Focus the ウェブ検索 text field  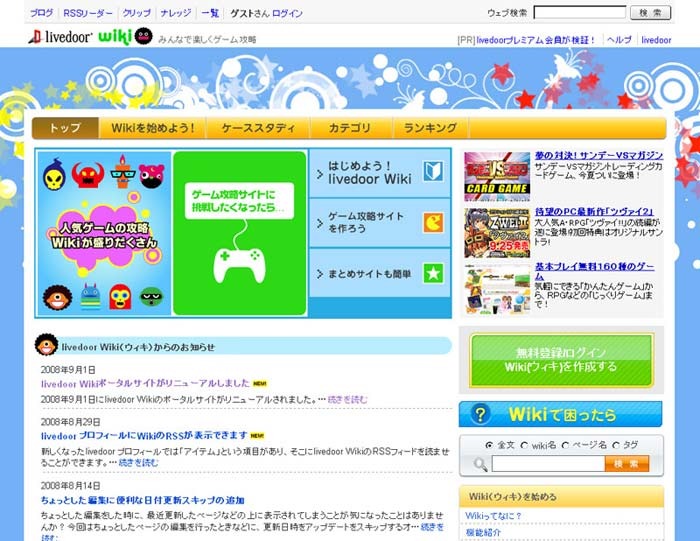(580, 12)
